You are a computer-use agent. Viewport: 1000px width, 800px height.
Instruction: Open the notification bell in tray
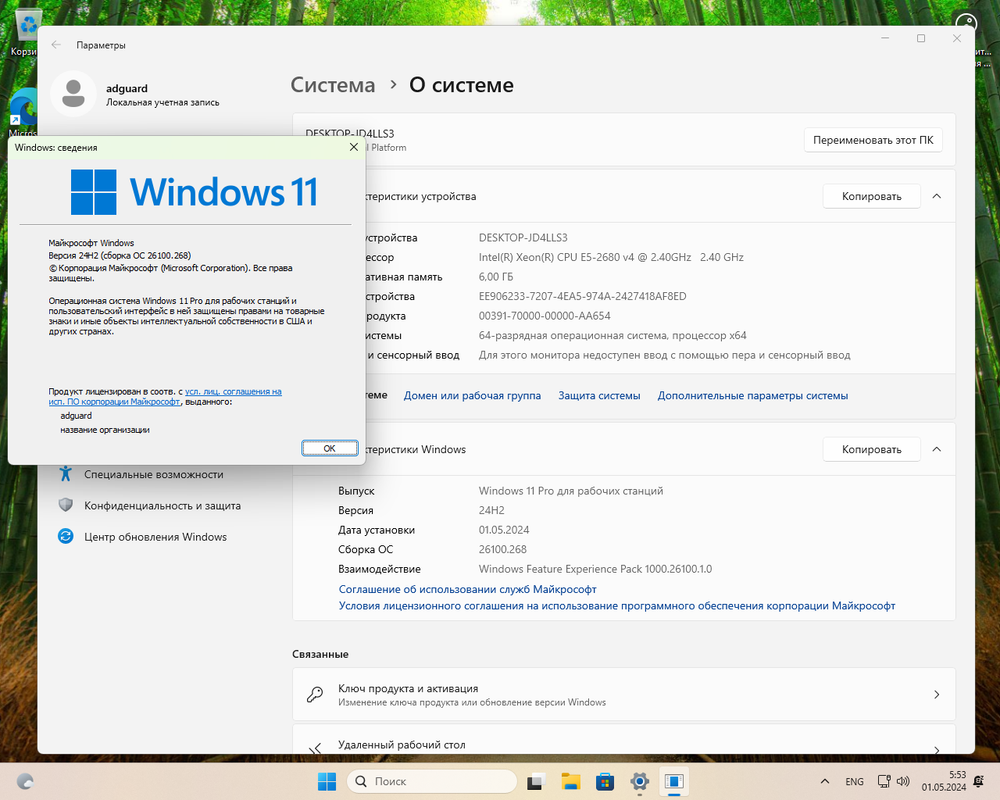[979, 781]
